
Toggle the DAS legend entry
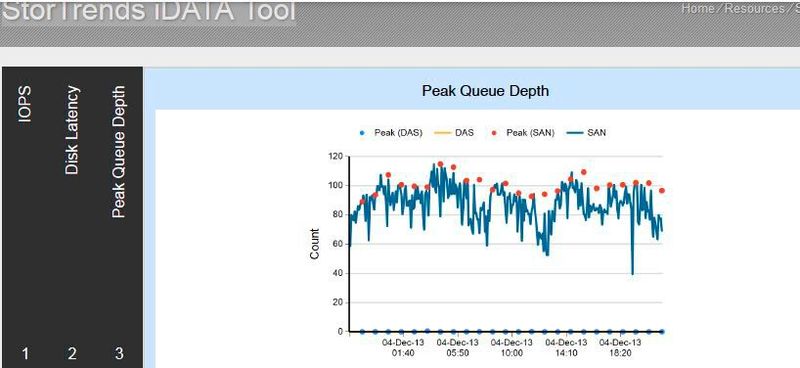pyautogui.click(x=454, y=133)
